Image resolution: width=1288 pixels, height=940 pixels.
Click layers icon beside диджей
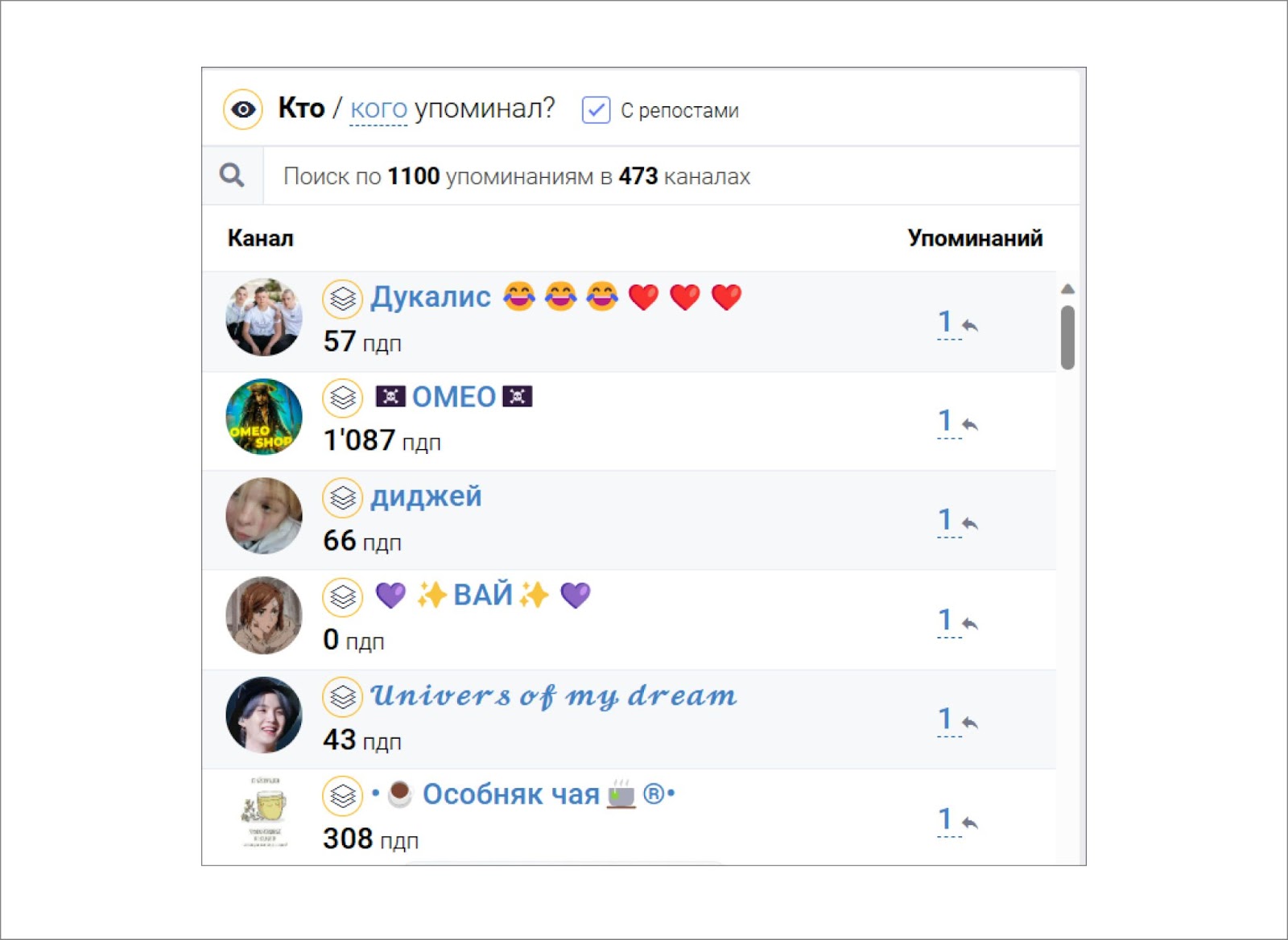(x=343, y=498)
